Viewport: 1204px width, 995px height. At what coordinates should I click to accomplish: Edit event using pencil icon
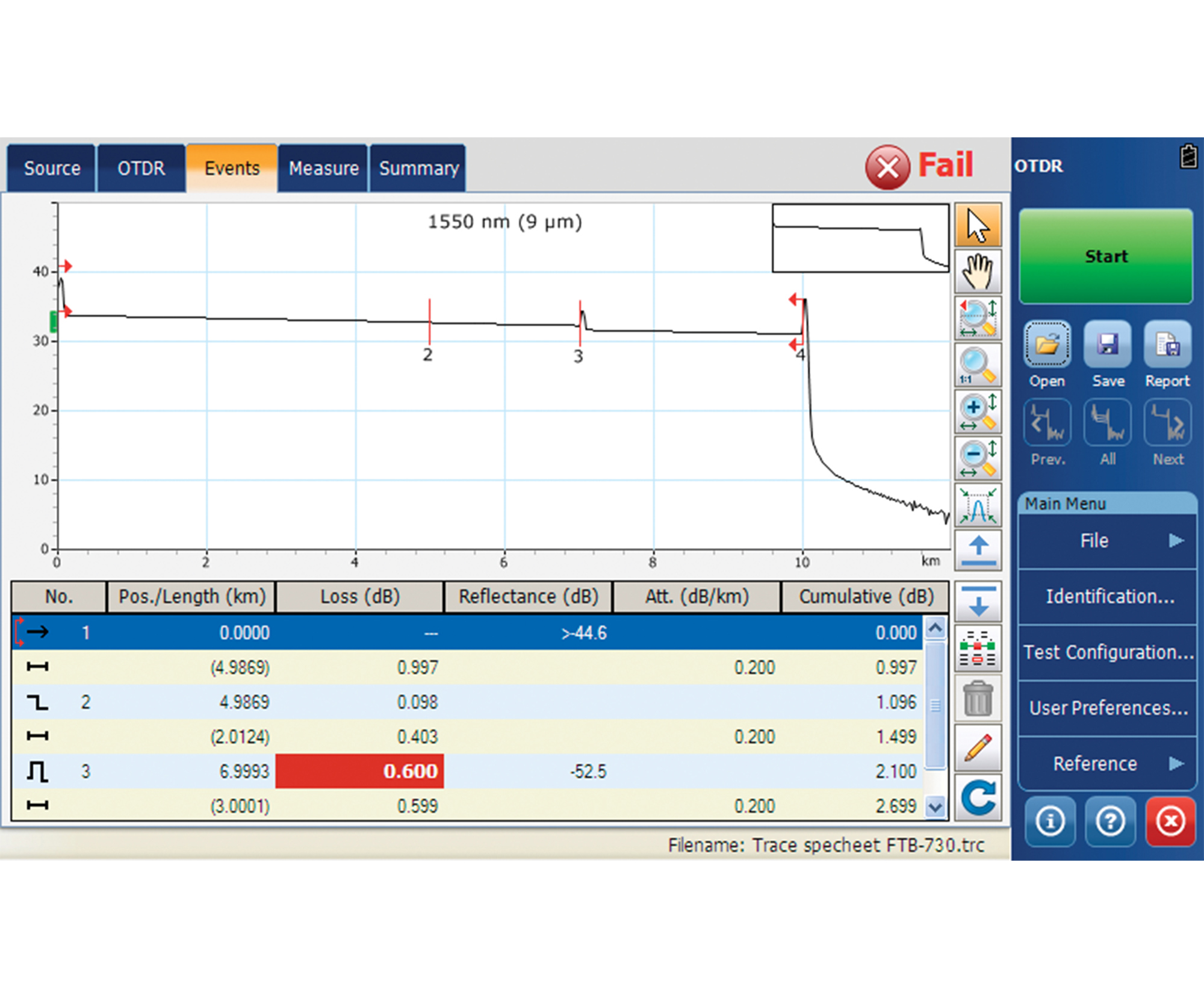pyautogui.click(x=978, y=749)
